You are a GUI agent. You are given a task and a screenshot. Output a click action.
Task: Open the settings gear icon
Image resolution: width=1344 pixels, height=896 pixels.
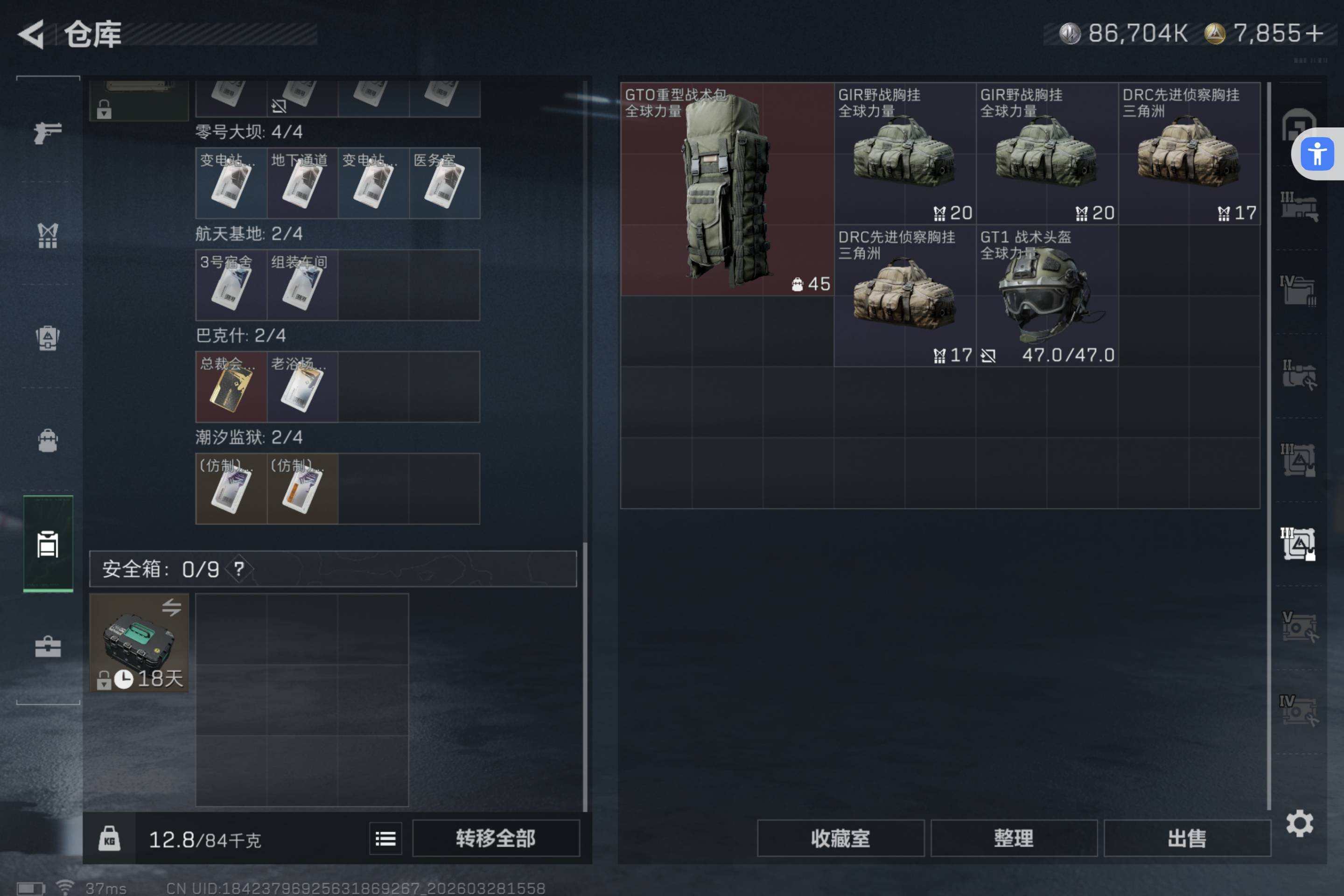[1299, 823]
